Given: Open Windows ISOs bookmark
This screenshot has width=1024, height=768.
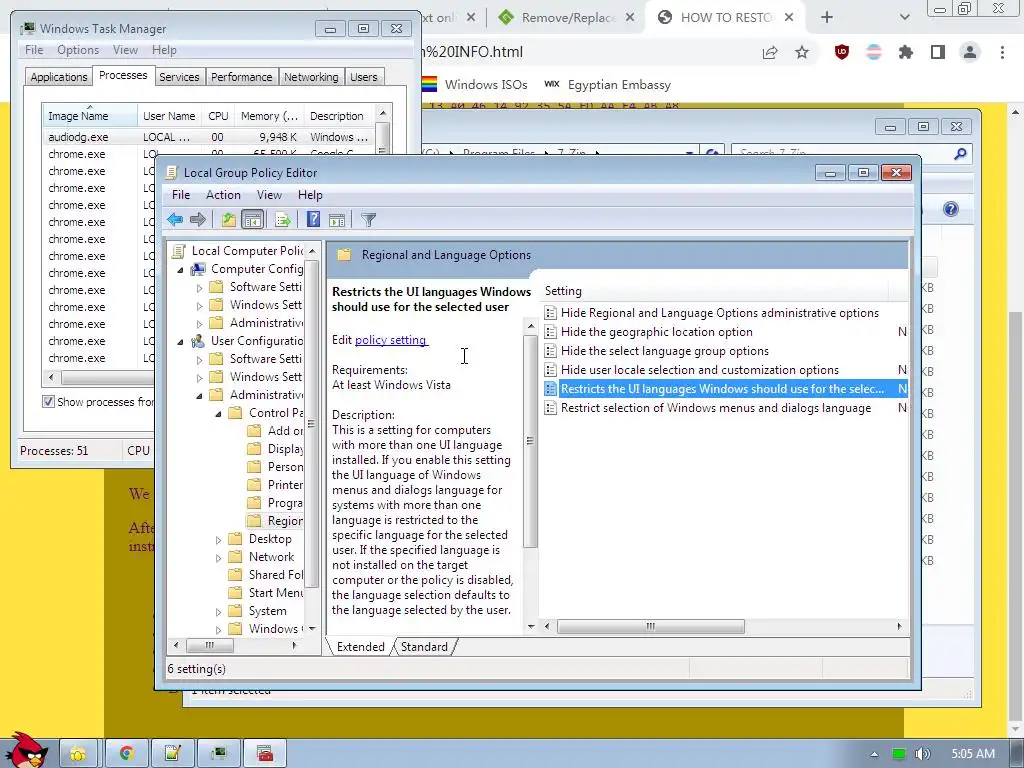Looking at the screenshot, I should (x=475, y=85).
